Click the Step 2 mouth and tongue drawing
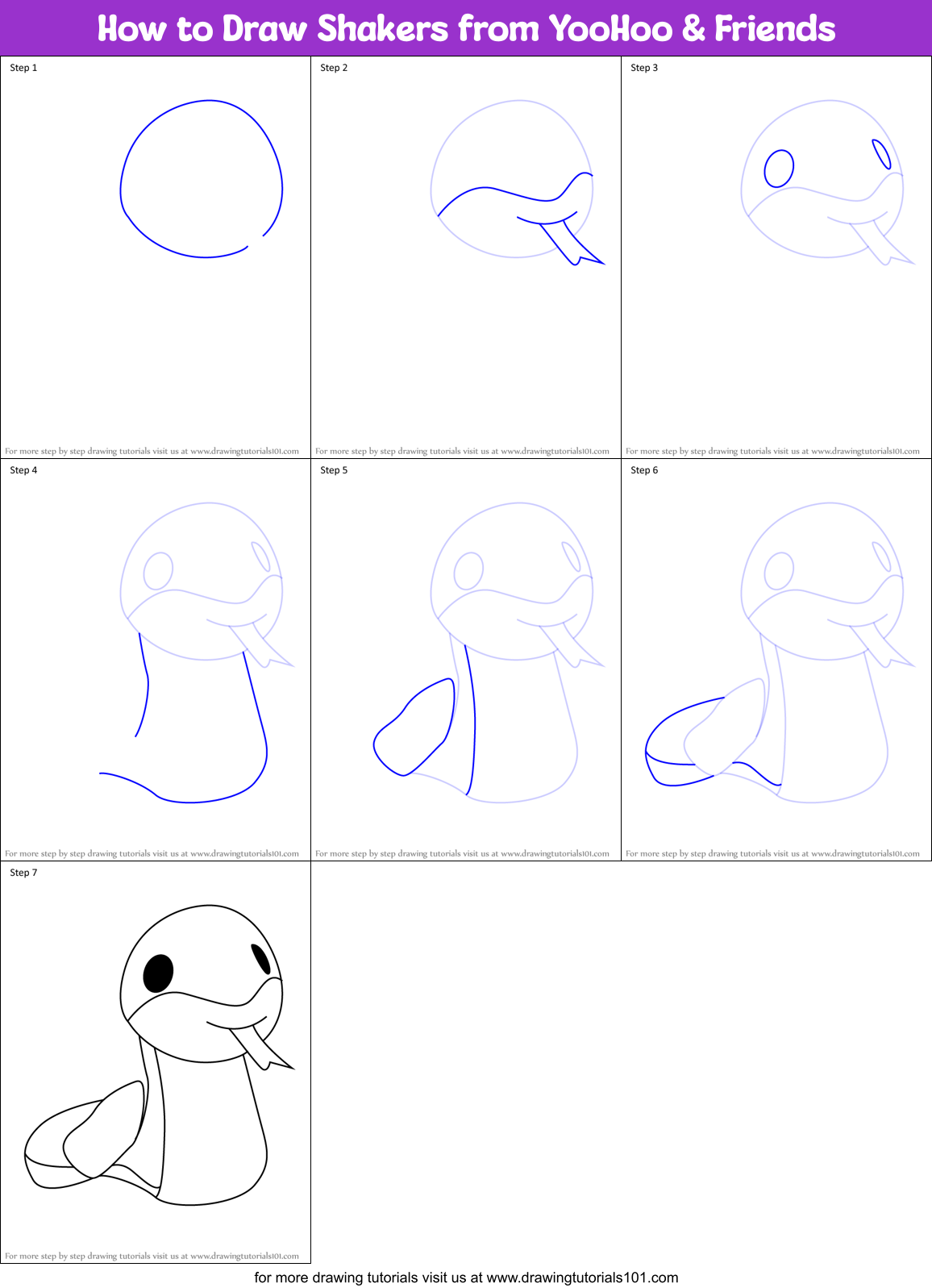The height and width of the screenshot is (1288, 932). 521,219
